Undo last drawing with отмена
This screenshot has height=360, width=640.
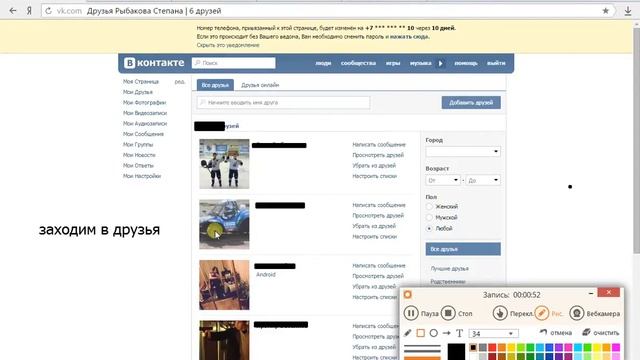[556, 333]
